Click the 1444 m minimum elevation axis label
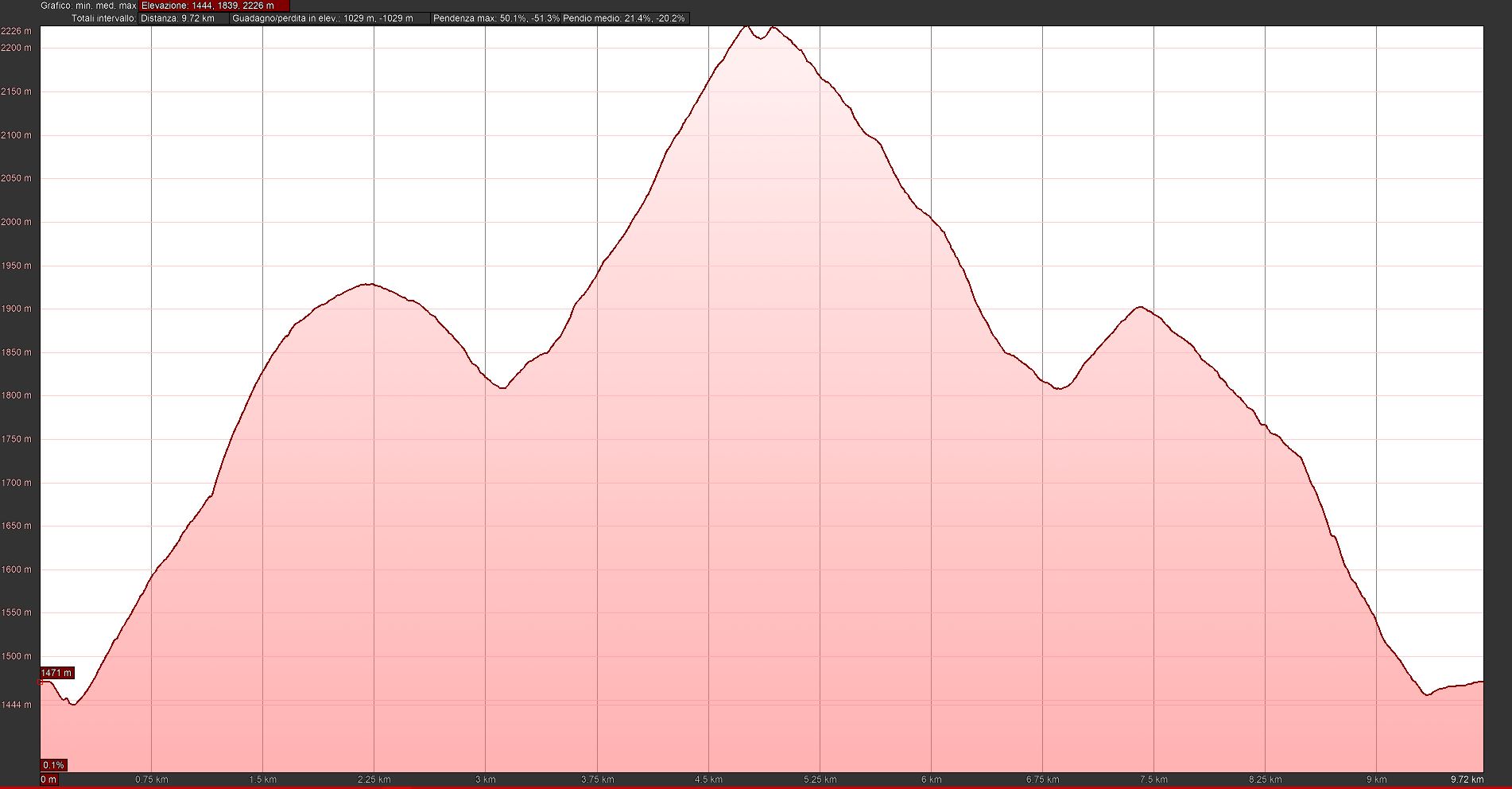This screenshot has height=789, width=1512. tap(17, 705)
